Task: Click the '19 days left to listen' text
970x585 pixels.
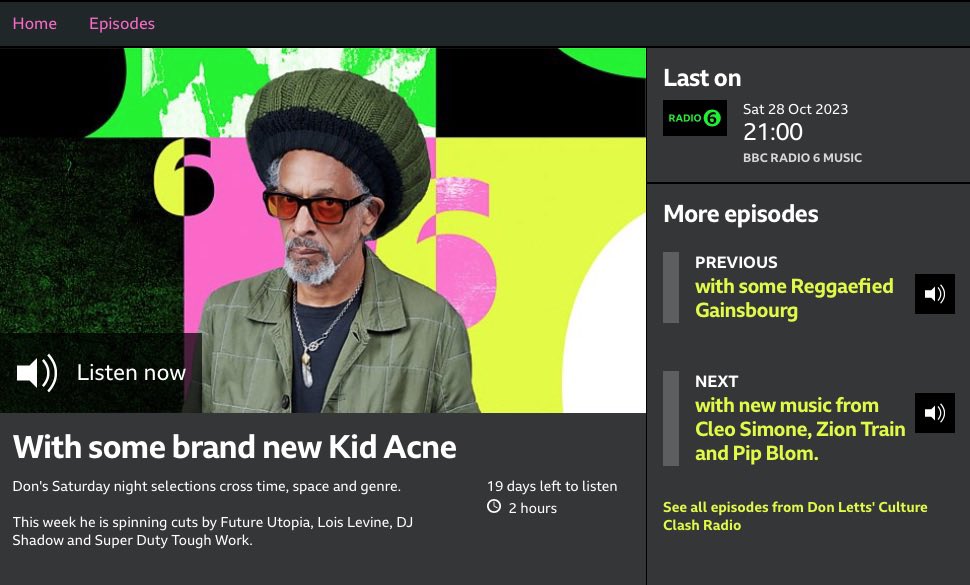Action: pos(552,486)
